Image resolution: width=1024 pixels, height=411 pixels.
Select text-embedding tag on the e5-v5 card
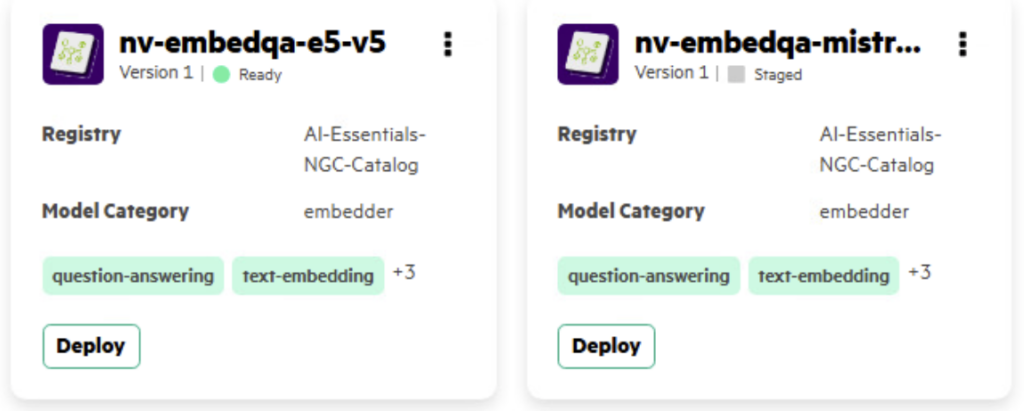point(308,275)
